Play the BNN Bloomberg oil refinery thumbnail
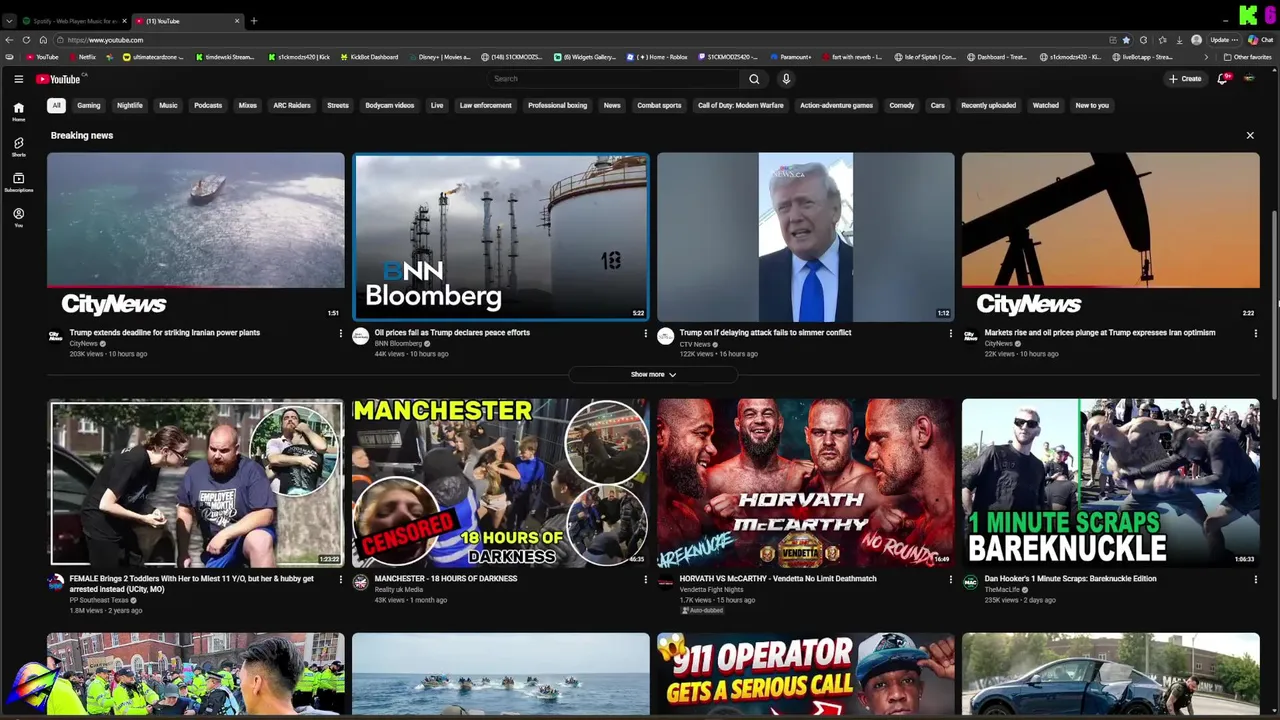The image size is (1280, 720). [501, 237]
